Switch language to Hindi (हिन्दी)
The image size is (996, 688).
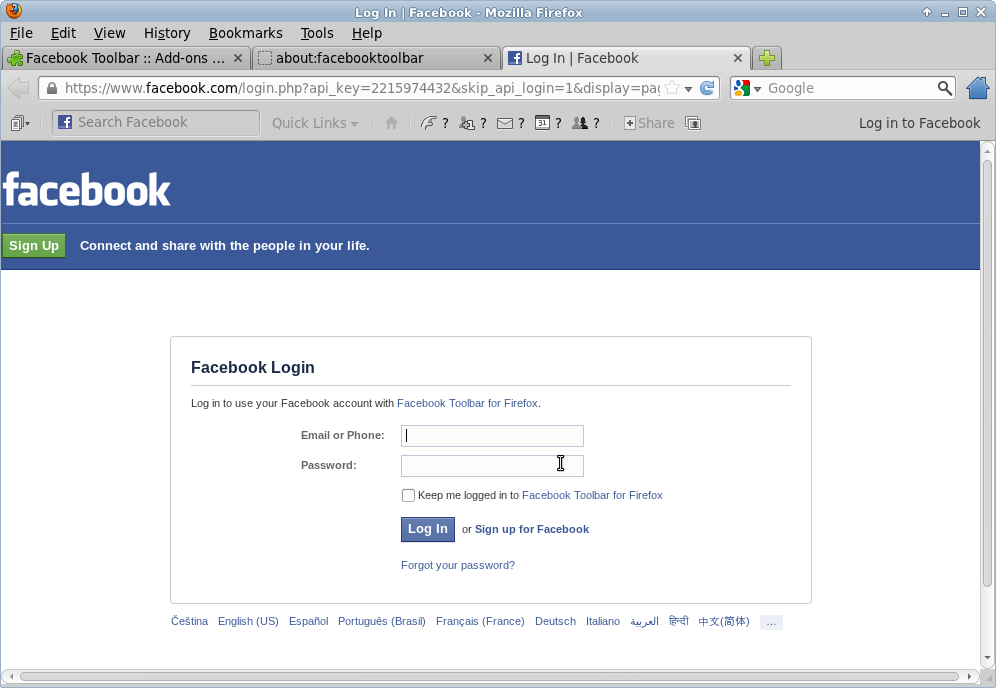click(678, 621)
